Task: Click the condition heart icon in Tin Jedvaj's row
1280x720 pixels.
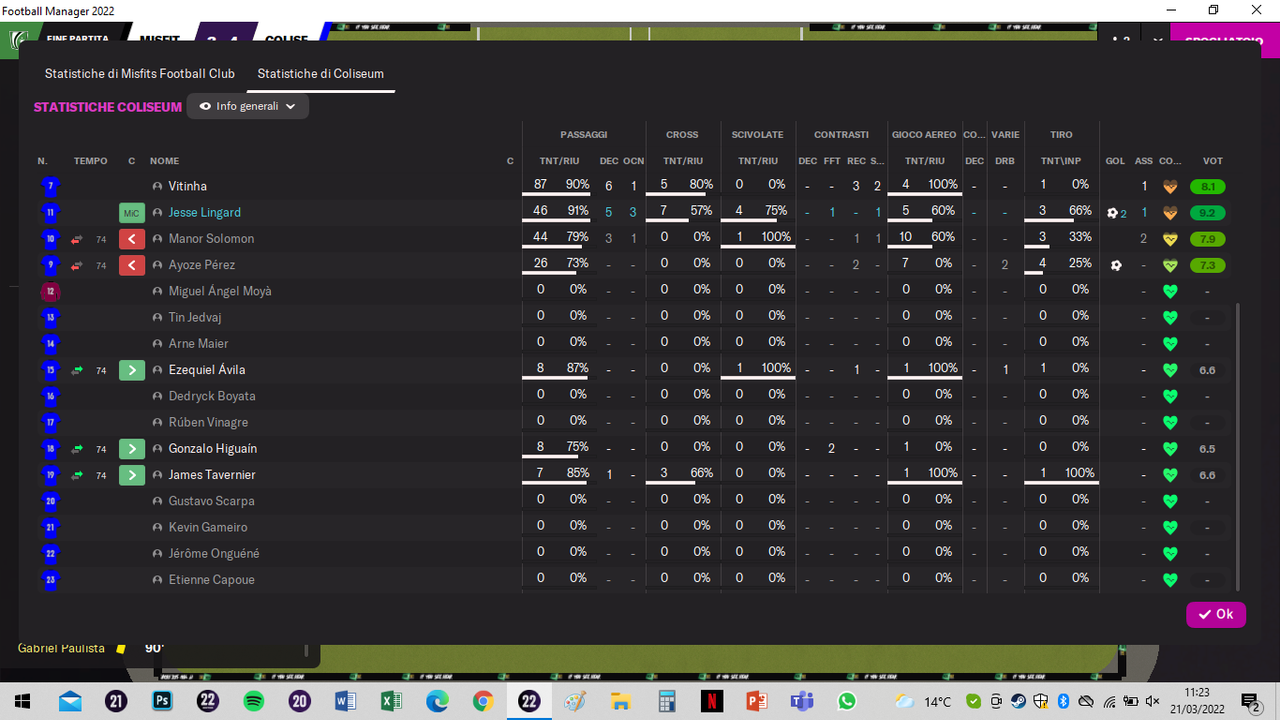Action: (1170, 317)
